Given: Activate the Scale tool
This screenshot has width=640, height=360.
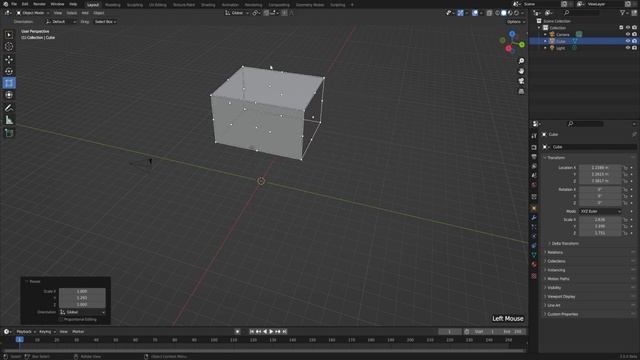Looking at the screenshot, I should [9, 83].
